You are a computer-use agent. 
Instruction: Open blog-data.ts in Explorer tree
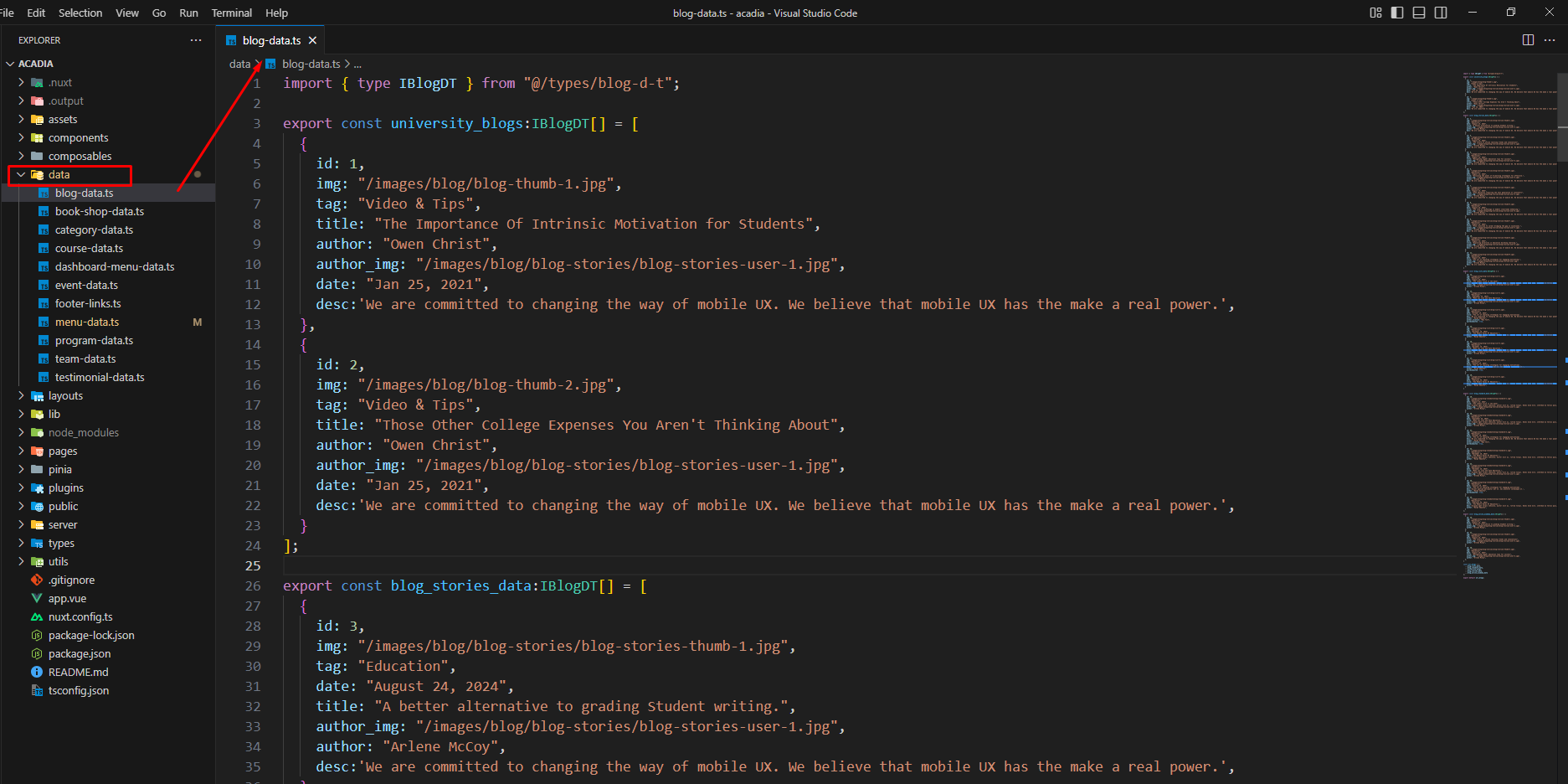pos(108,193)
